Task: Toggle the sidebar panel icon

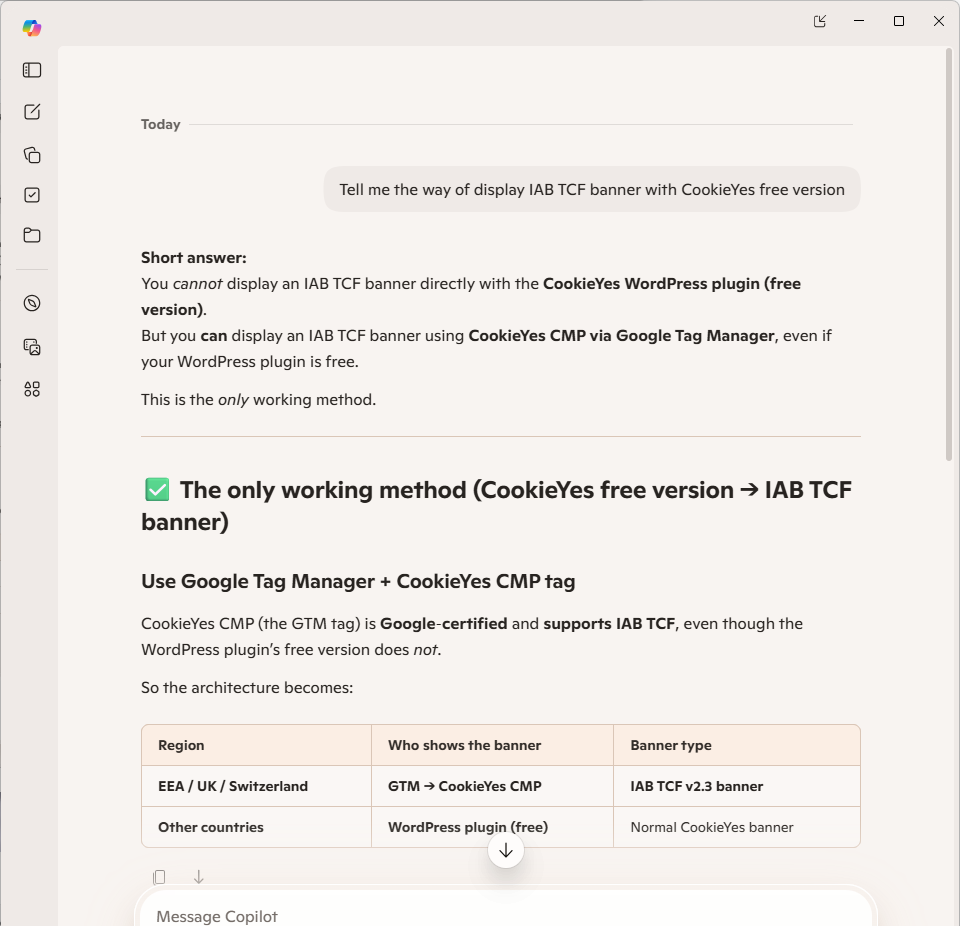Action: pos(32,70)
